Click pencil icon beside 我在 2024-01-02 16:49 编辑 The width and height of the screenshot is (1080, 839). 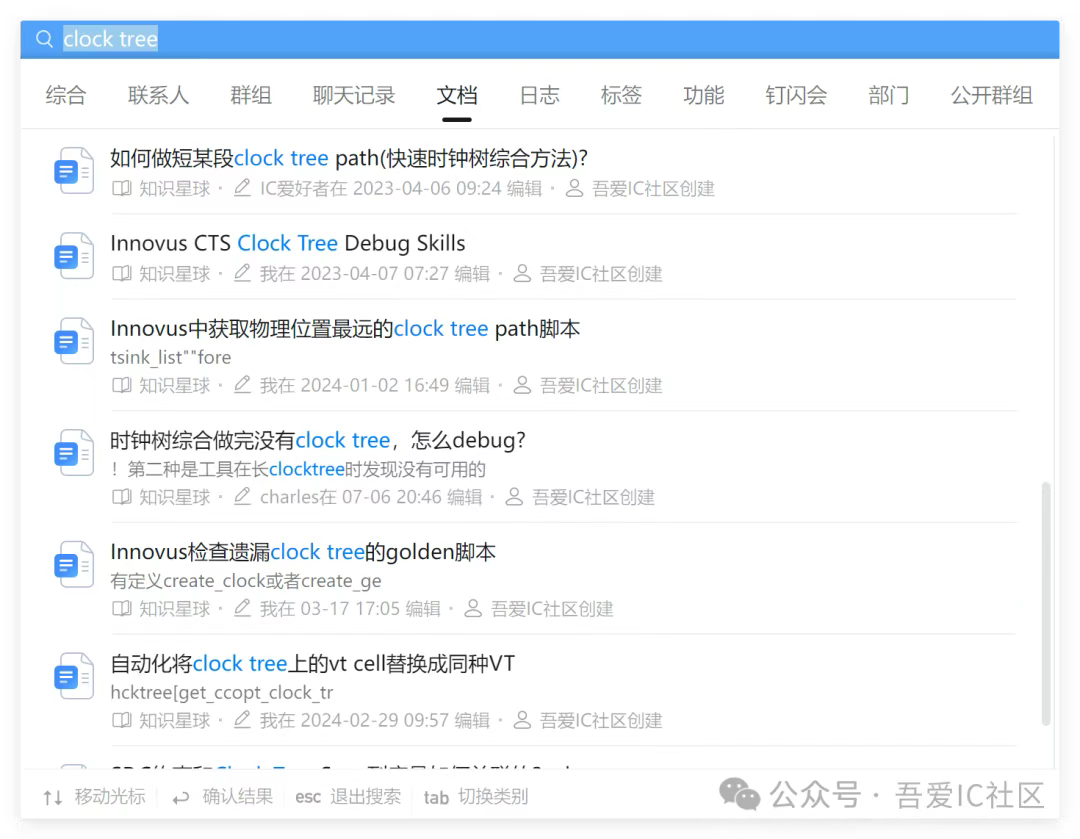(242, 384)
